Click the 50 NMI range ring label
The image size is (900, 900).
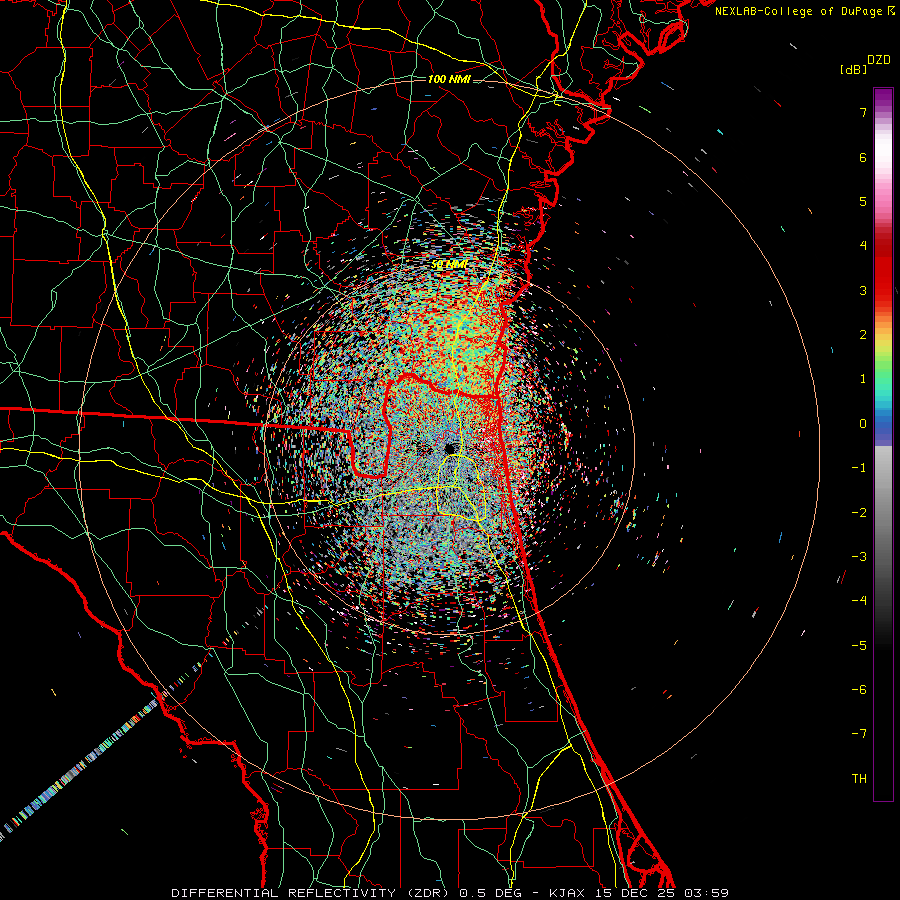pos(449,265)
